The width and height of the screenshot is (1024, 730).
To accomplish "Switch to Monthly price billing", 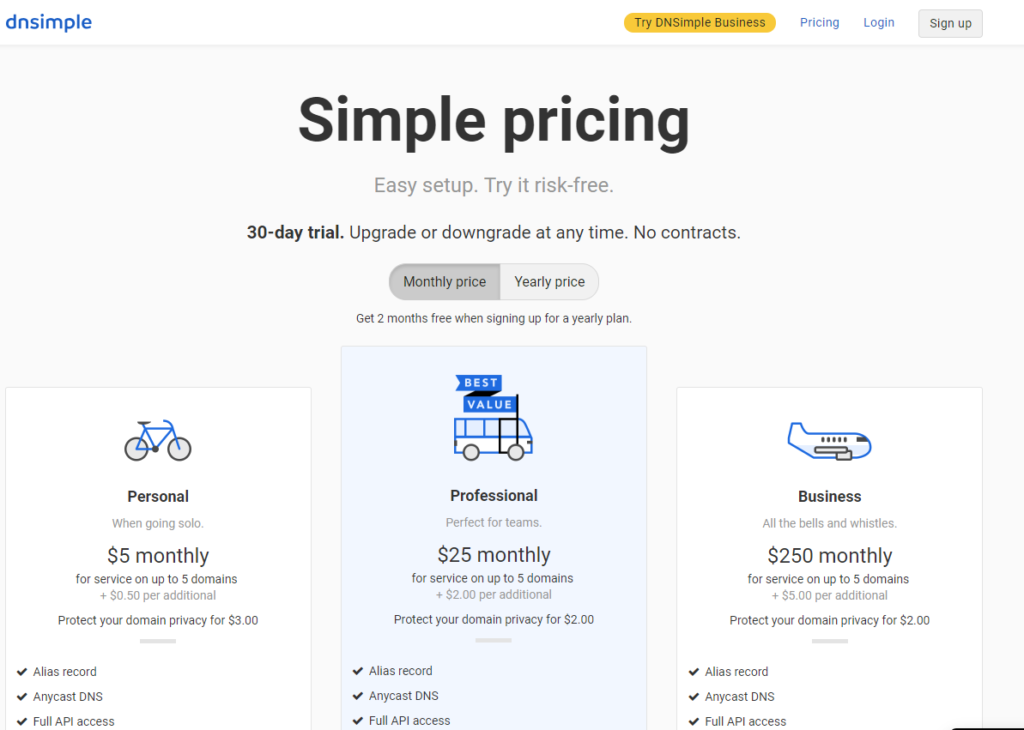I will (x=445, y=282).
